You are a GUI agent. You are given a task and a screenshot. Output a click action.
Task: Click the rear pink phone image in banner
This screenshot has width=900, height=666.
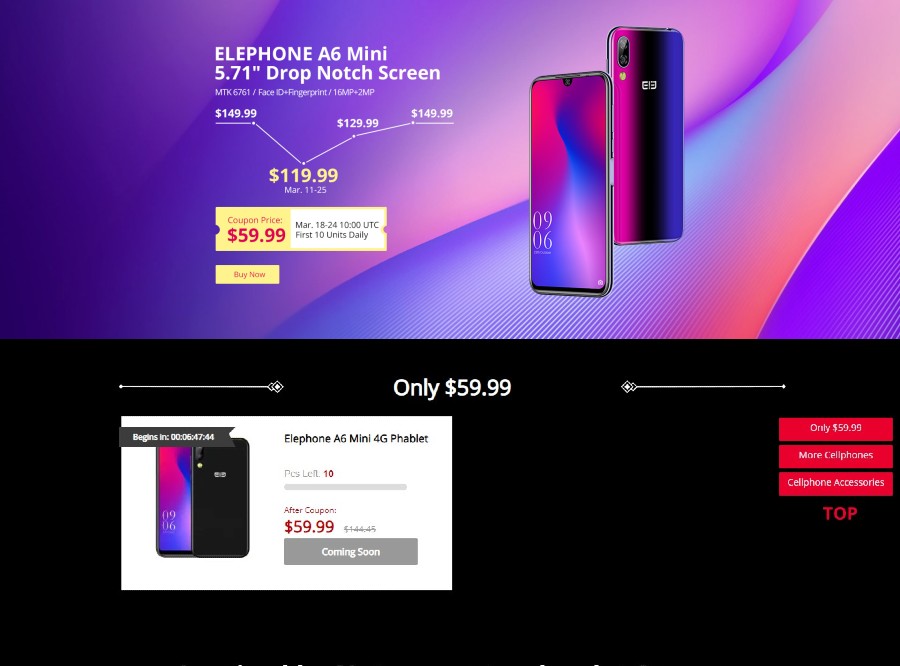pos(646,135)
